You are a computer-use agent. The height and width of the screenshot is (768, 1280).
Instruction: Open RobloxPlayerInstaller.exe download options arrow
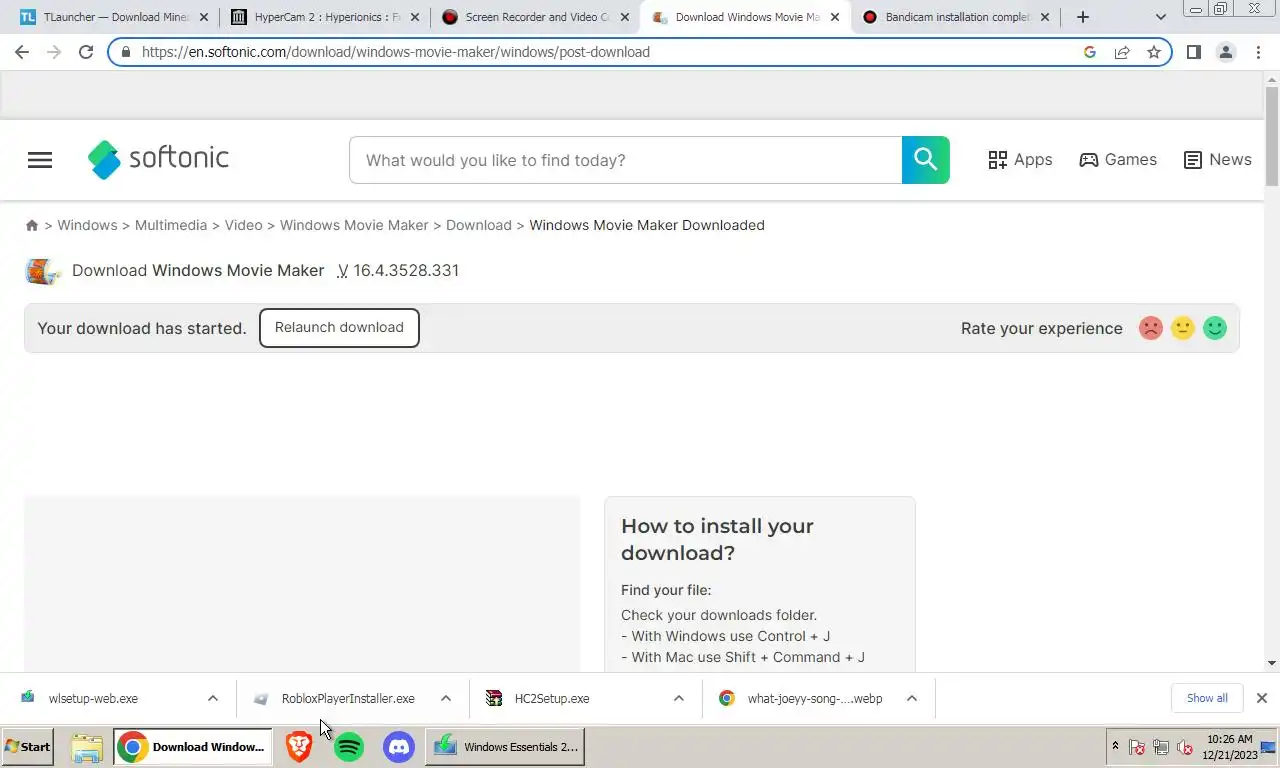446,698
